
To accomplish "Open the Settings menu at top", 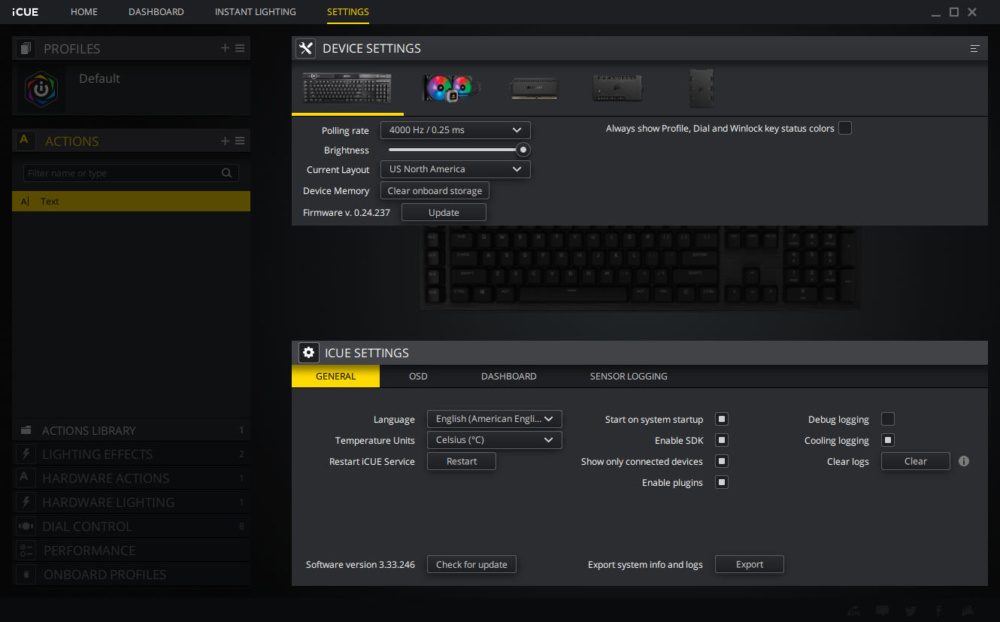I will pos(348,11).
